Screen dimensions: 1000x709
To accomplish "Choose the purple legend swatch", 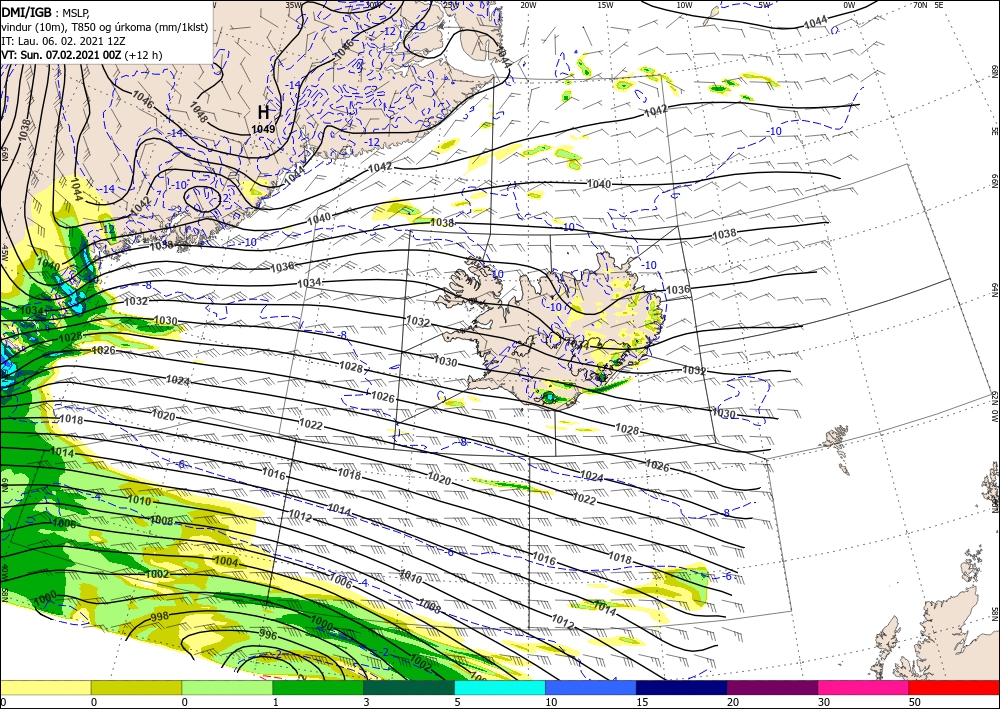I will [x=772, y=687].
